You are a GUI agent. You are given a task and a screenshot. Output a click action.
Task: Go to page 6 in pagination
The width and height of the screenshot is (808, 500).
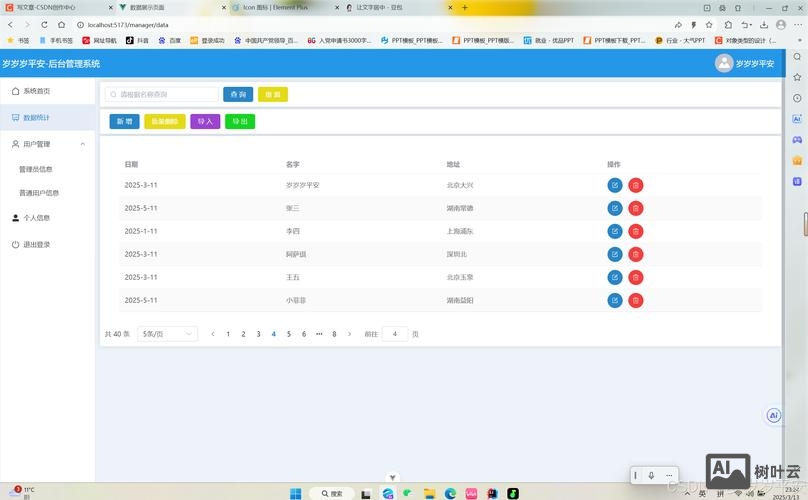304,334
